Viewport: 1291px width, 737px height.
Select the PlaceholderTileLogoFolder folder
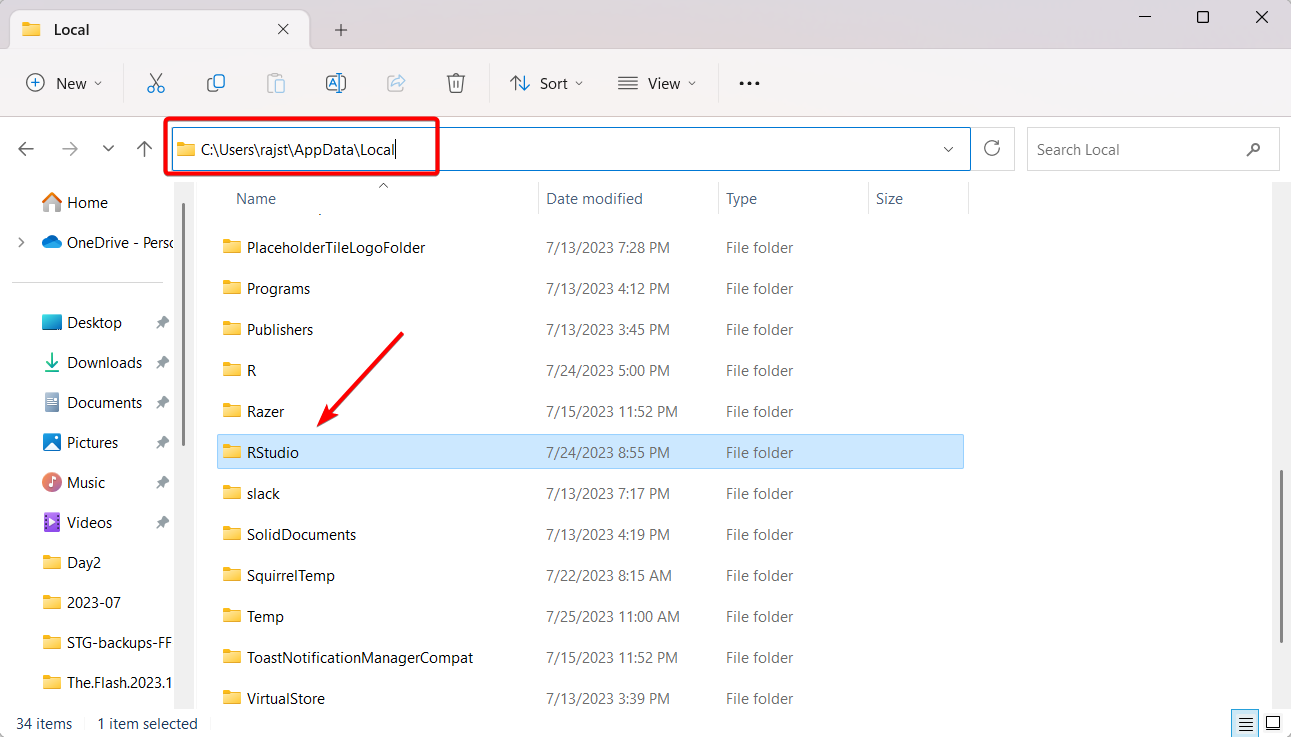[x=590, y=247]
